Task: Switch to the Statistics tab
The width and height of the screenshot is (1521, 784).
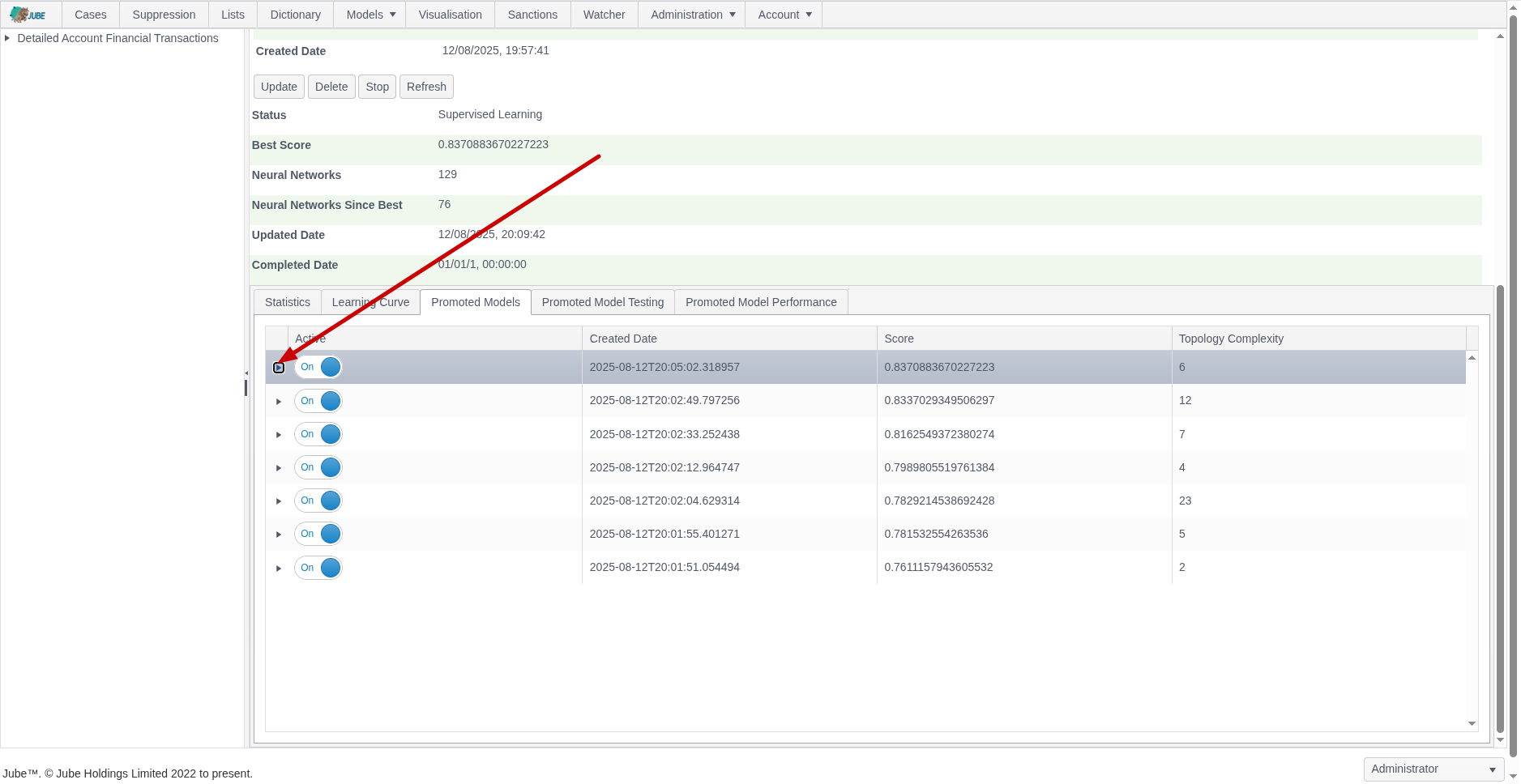Action: (x=288, y=302)
